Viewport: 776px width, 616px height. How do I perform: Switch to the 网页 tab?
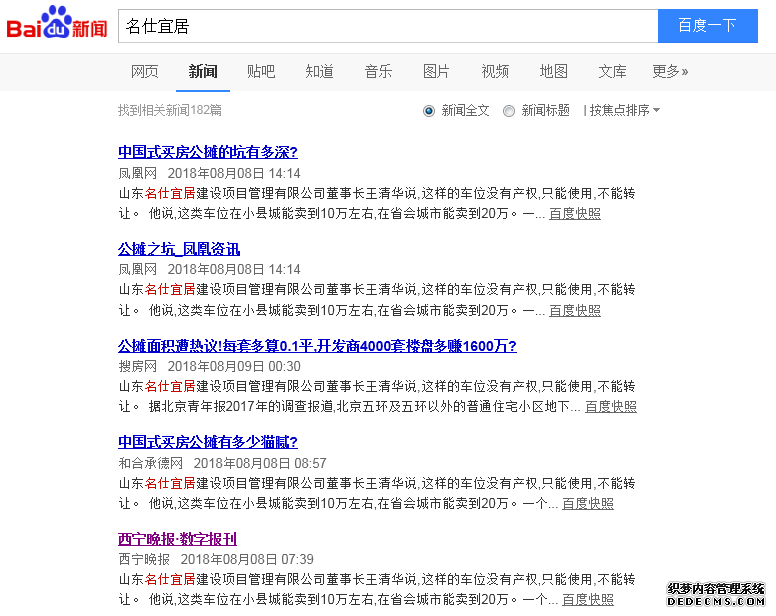145,71
